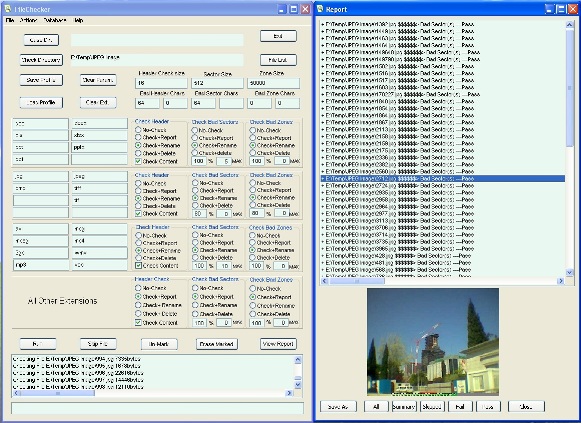The width and height of the screenshot is (581, 423).
Task: Show Summary in the Report window
Action: coord(404,406)
